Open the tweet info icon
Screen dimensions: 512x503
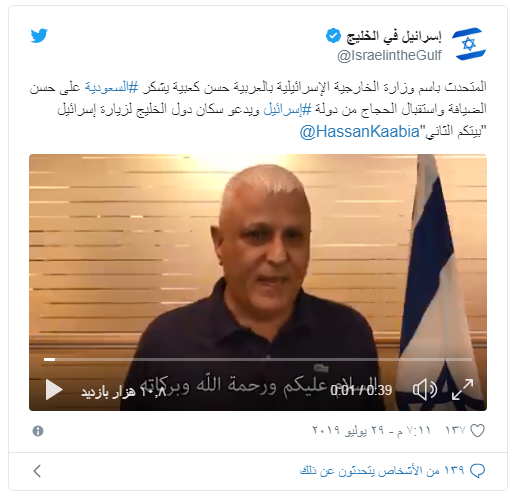coord(38,431)
